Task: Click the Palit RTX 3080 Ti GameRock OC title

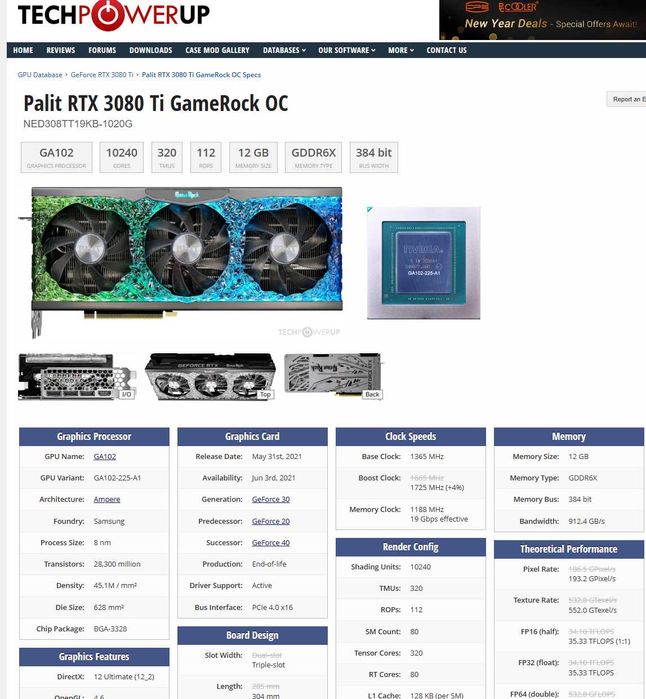Action: (156, 103)
